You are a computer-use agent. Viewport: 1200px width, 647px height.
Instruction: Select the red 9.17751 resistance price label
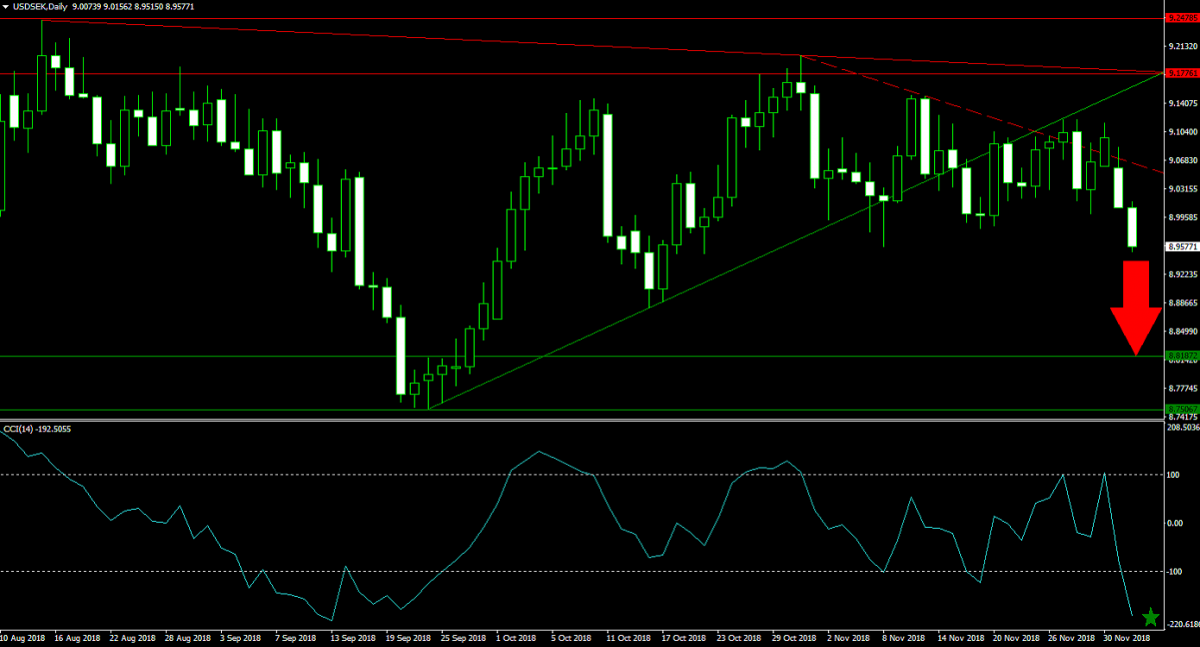(1182, 73)
